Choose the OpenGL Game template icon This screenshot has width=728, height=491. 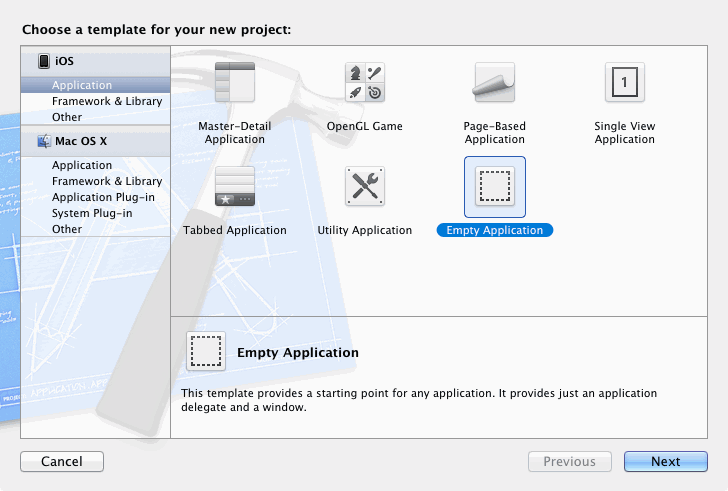[x=365, y=82]
